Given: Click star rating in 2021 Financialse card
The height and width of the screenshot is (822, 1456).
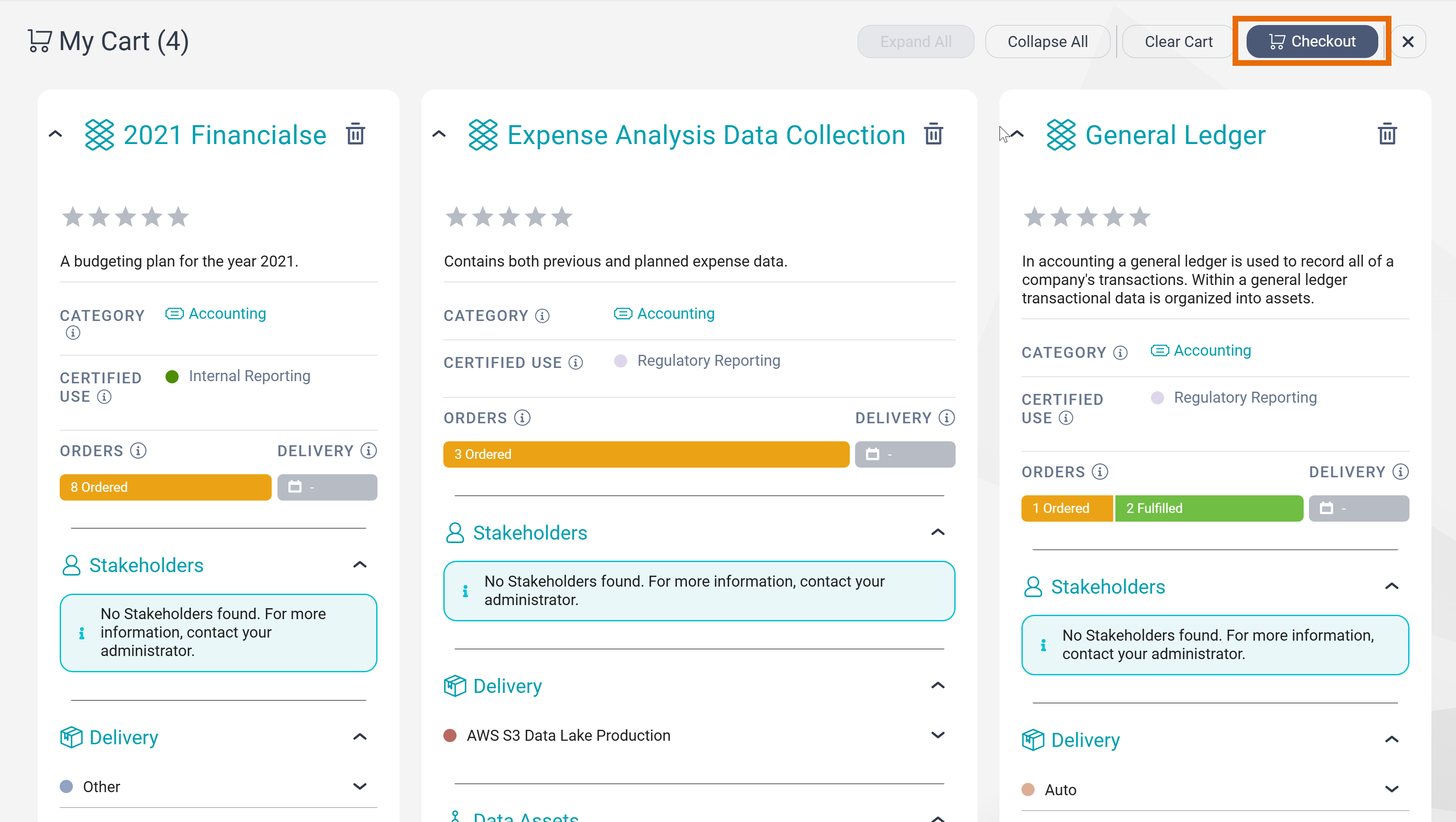Looking at the screenshot, I should coord(126,216).
